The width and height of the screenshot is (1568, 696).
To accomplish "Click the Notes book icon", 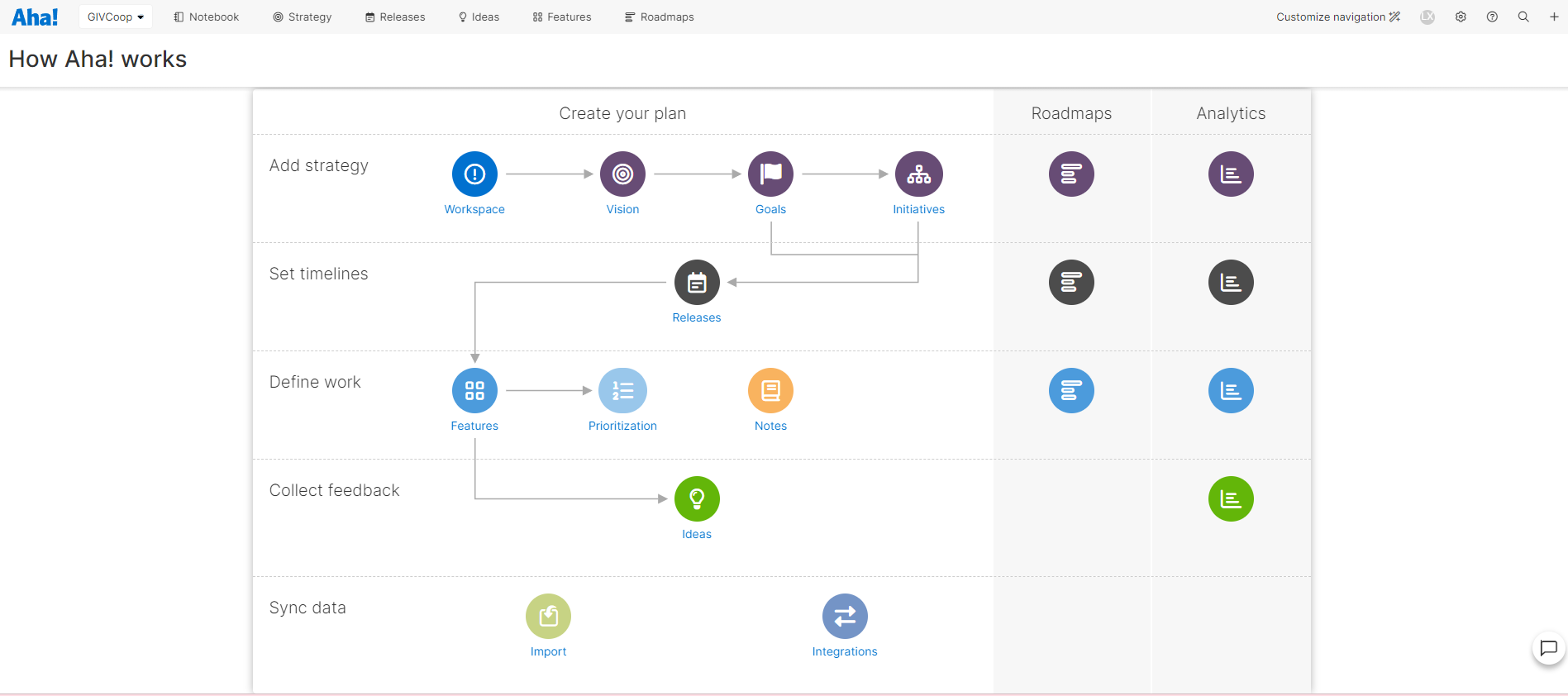I will click(x=770, y=390).
